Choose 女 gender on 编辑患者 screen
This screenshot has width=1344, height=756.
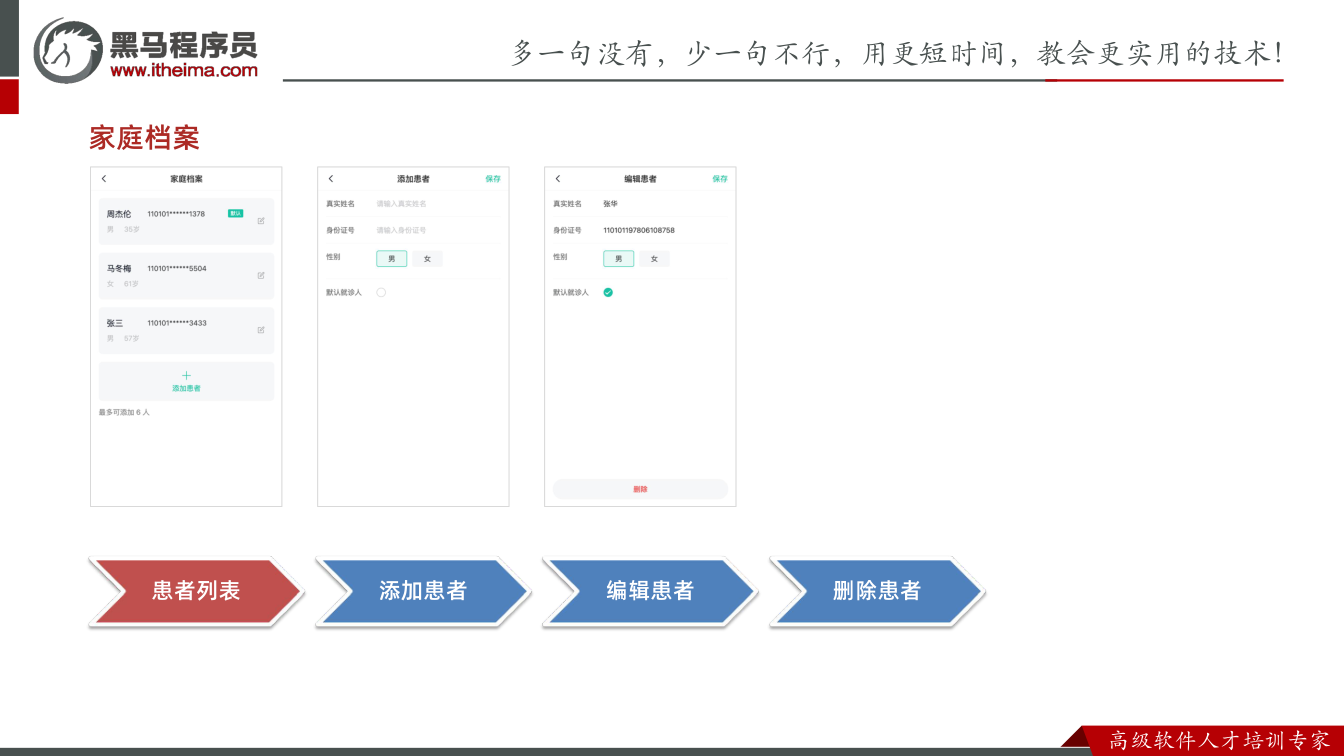pos(654,259)
